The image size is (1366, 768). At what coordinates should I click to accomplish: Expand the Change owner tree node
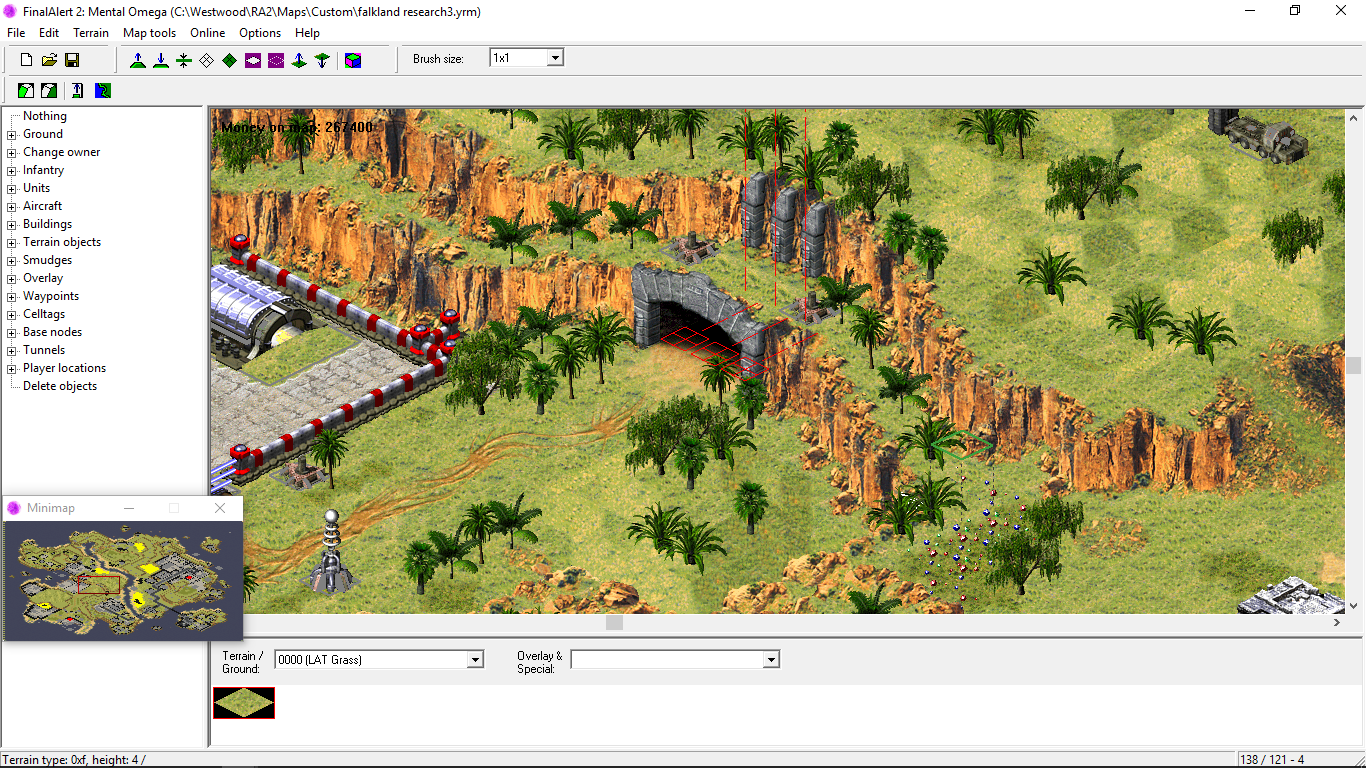12,152
